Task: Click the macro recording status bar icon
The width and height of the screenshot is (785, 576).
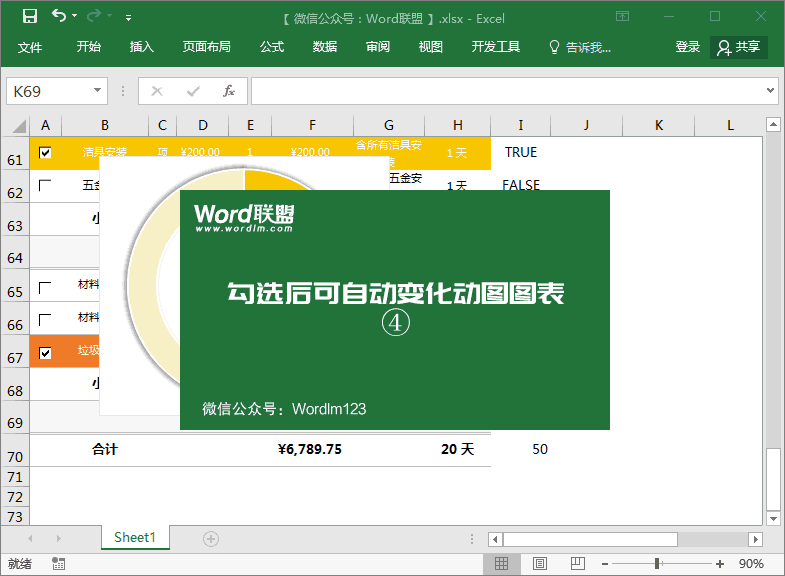Action: [58, 563]
